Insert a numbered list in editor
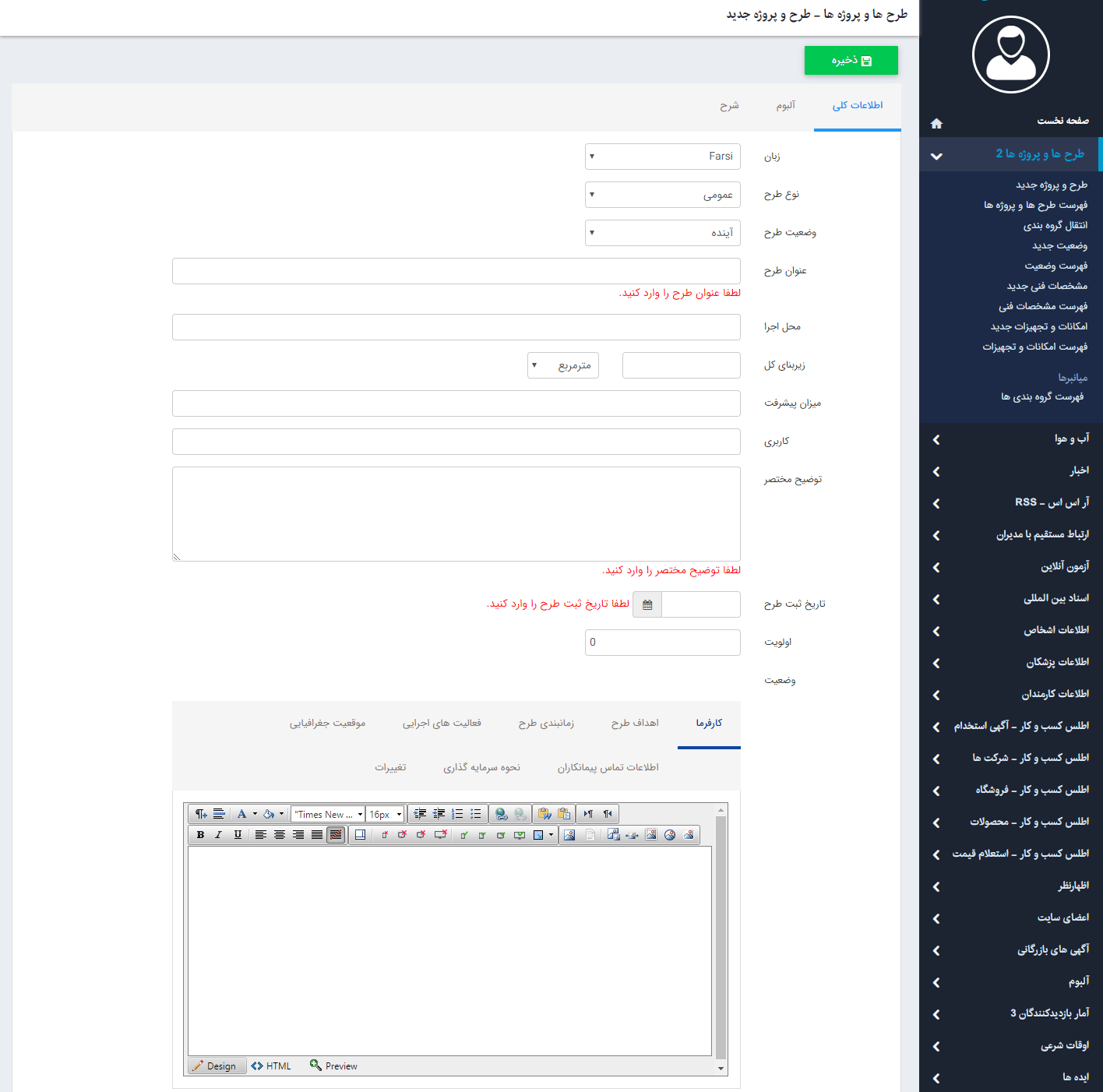Screen dimensions: 1103x1092 pos(457,814)
